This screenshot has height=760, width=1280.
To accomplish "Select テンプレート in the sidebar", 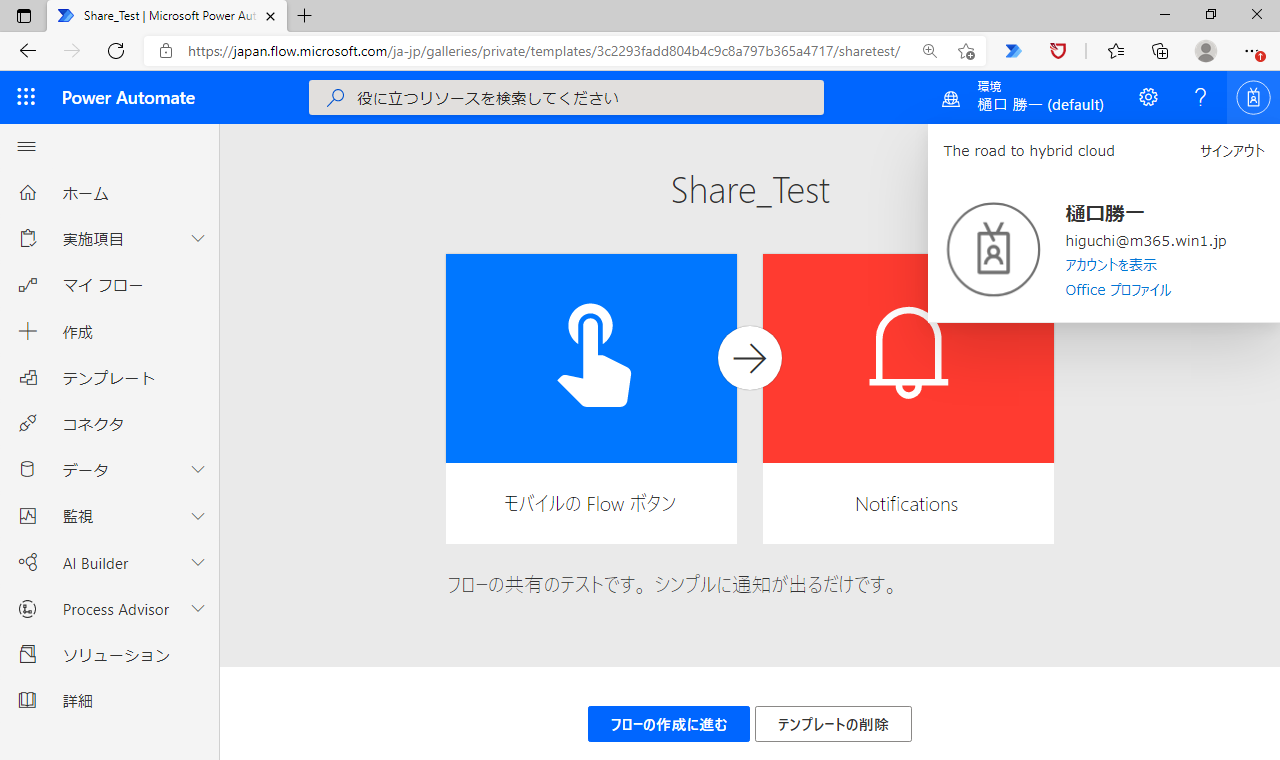I will click(x=109, y=378).
